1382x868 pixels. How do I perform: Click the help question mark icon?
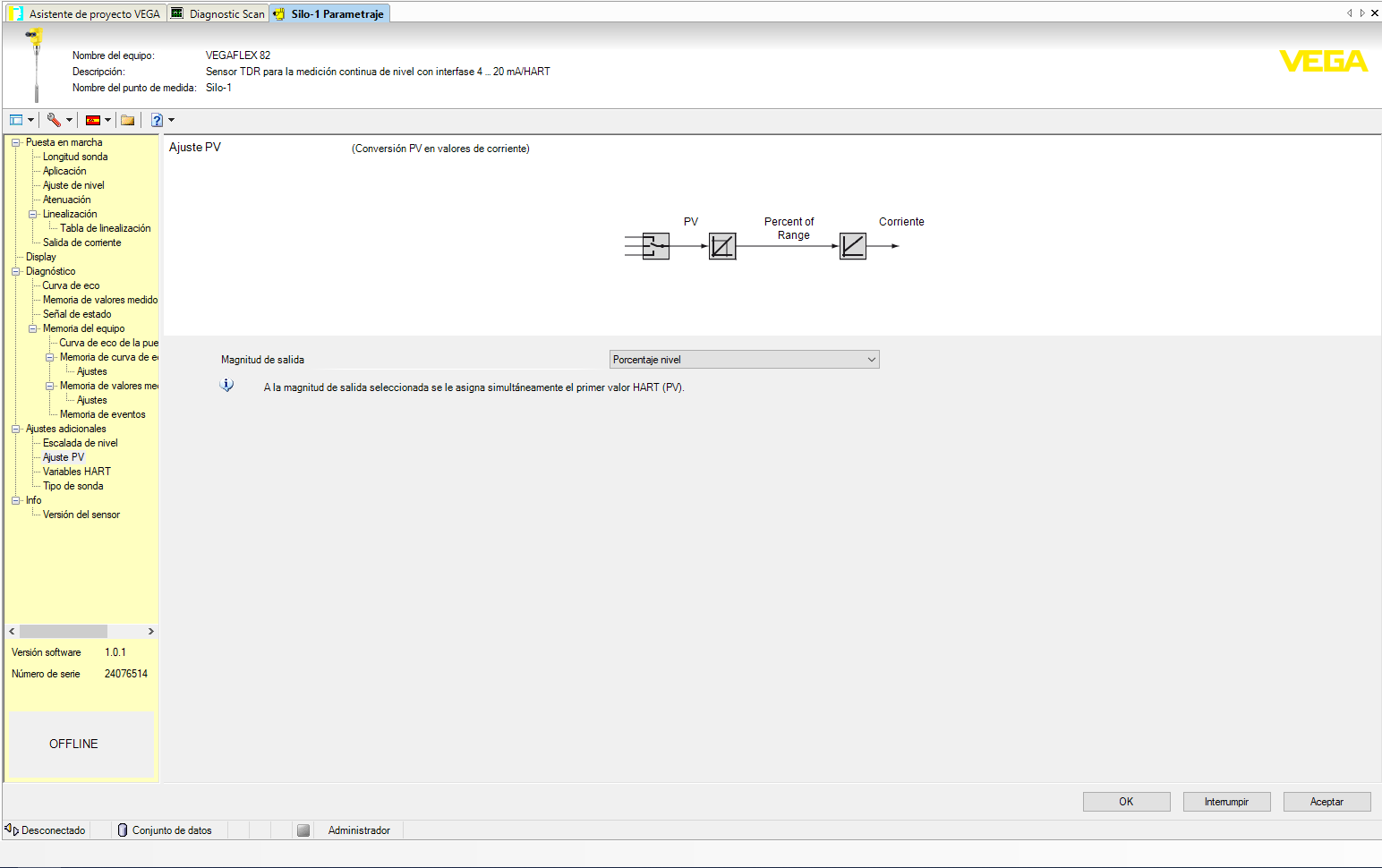pyautogui.click(x=157, y=119)
